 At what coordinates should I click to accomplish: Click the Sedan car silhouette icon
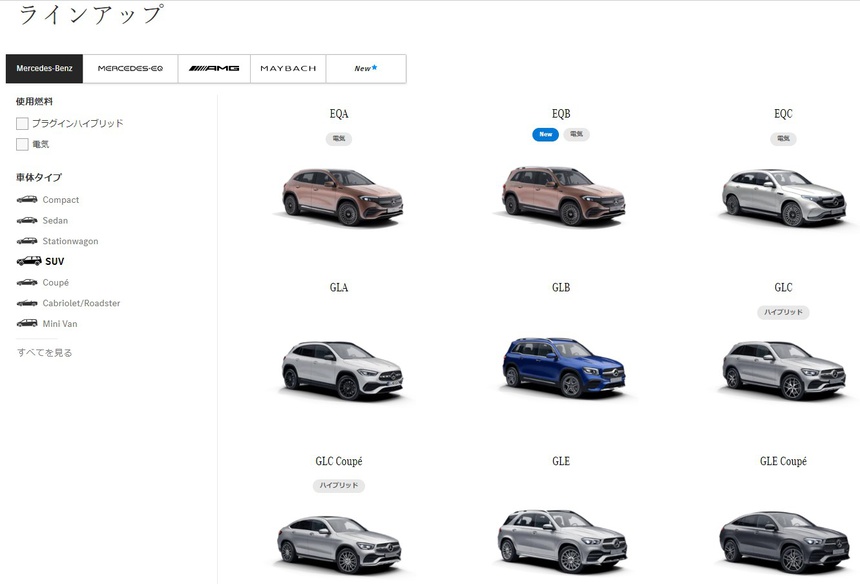tap(27, 220)
